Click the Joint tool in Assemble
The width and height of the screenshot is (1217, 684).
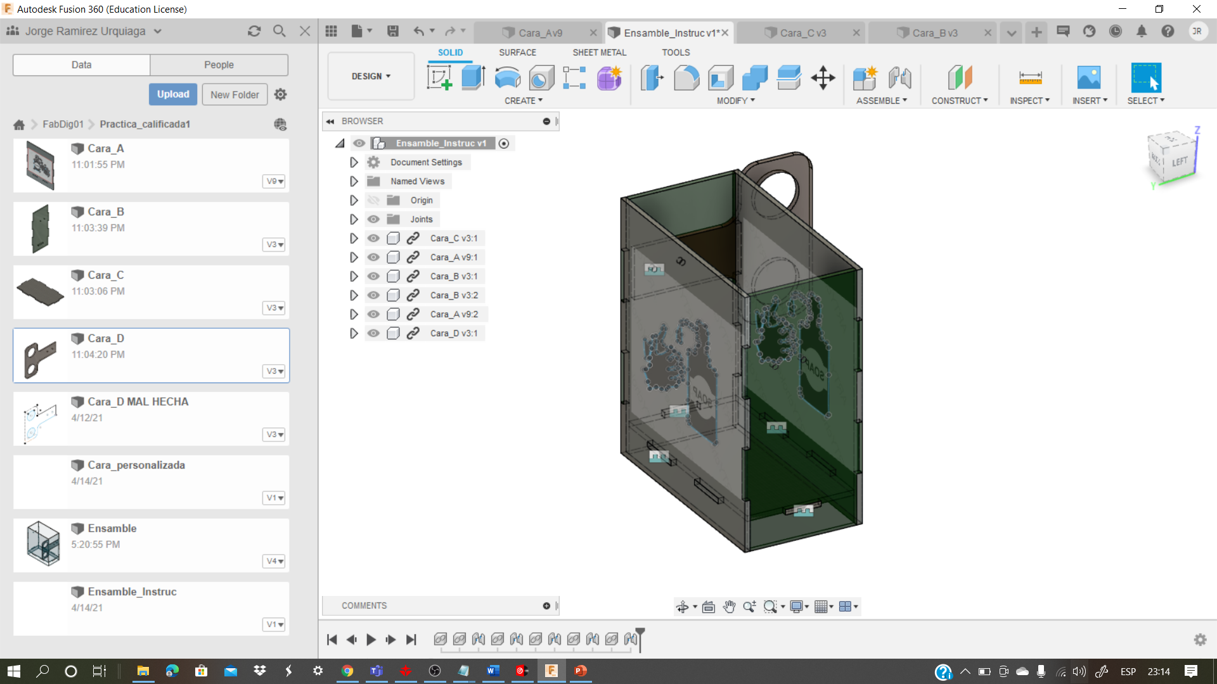899,78
